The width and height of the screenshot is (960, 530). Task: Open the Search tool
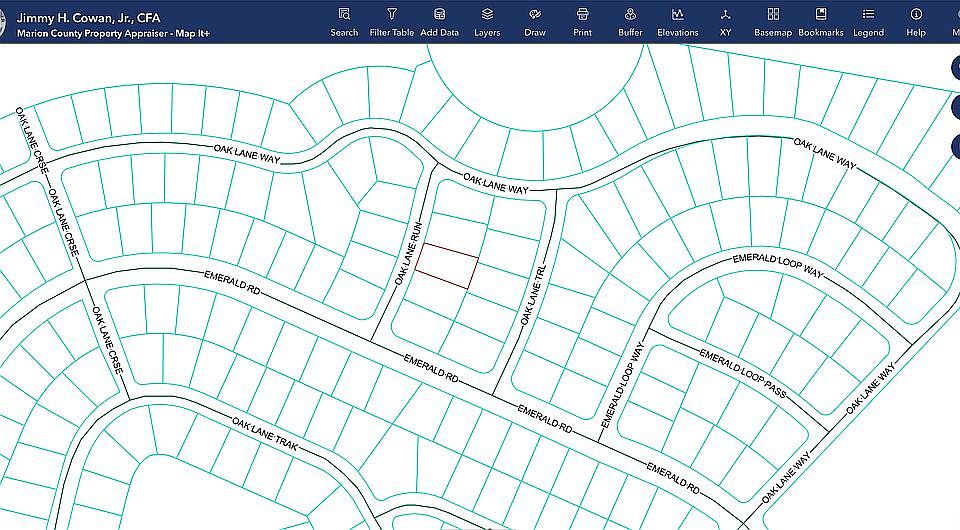344,23
